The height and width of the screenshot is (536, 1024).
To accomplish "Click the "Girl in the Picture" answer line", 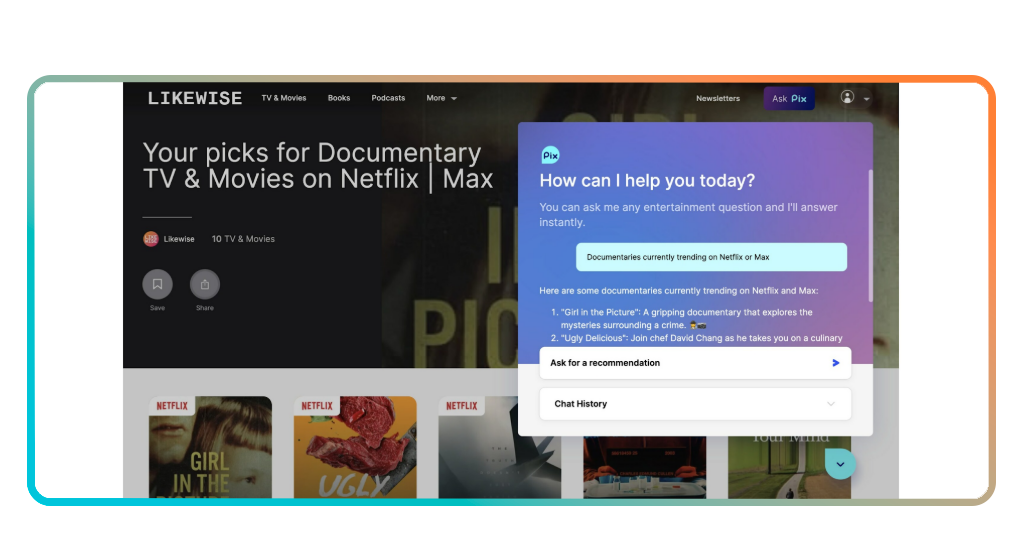I will point(686,319).
